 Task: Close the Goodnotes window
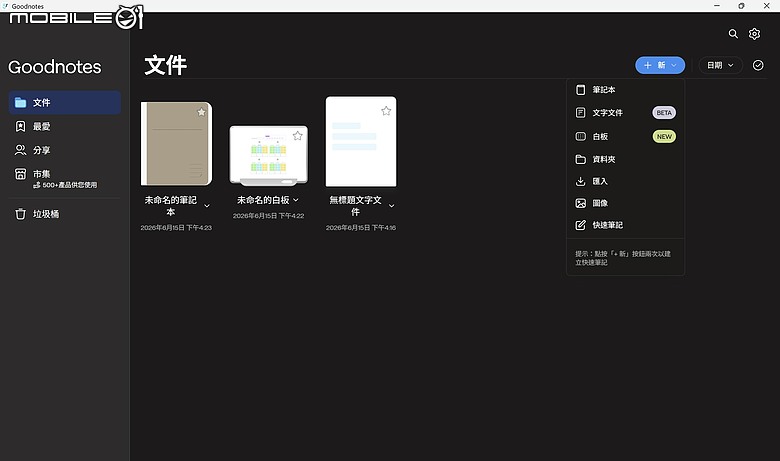pyautogui.click(x=766, y=6)
